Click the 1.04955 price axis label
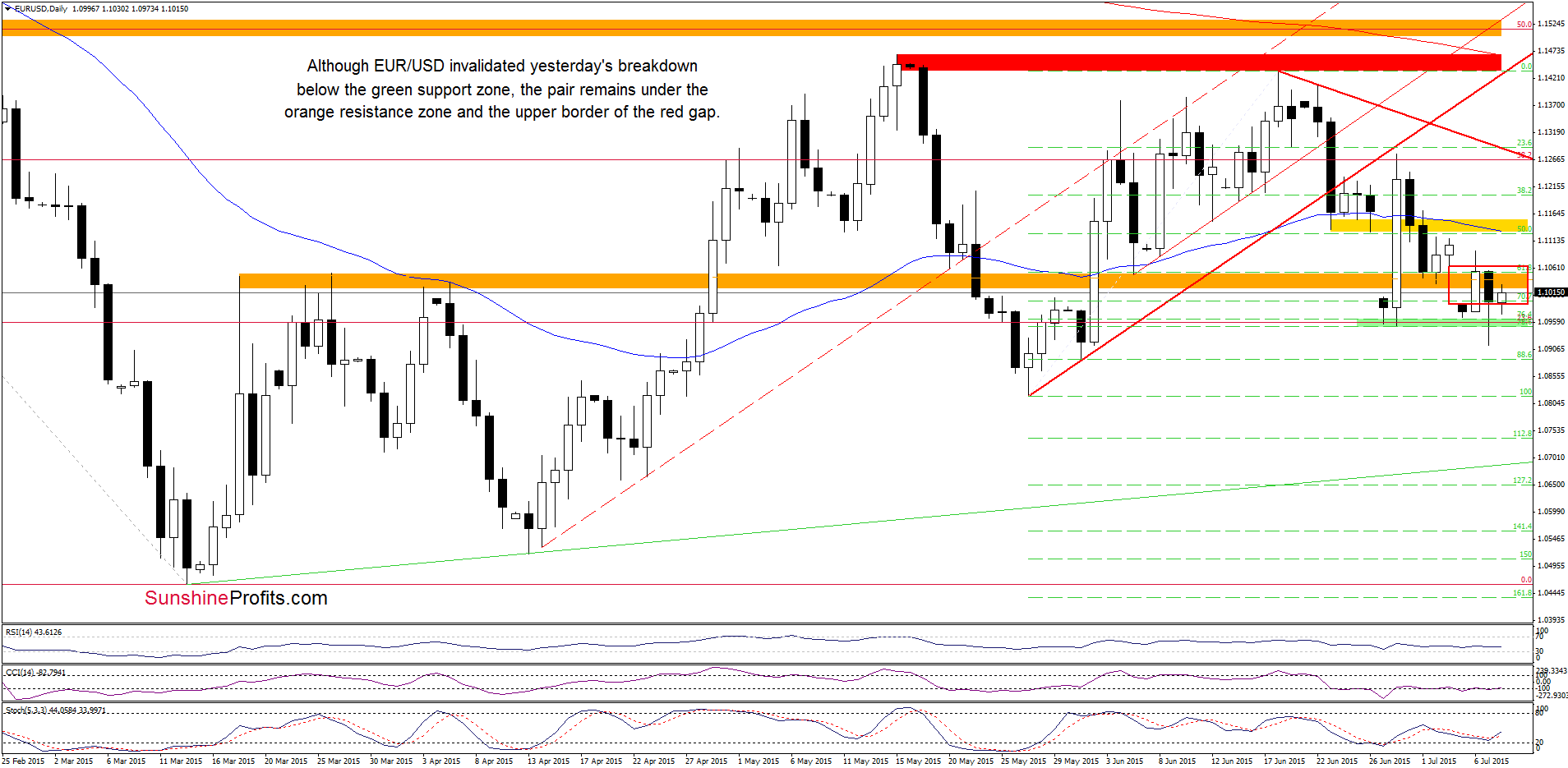Viewport: 1568px width, 768px height. pos(1551,566)
